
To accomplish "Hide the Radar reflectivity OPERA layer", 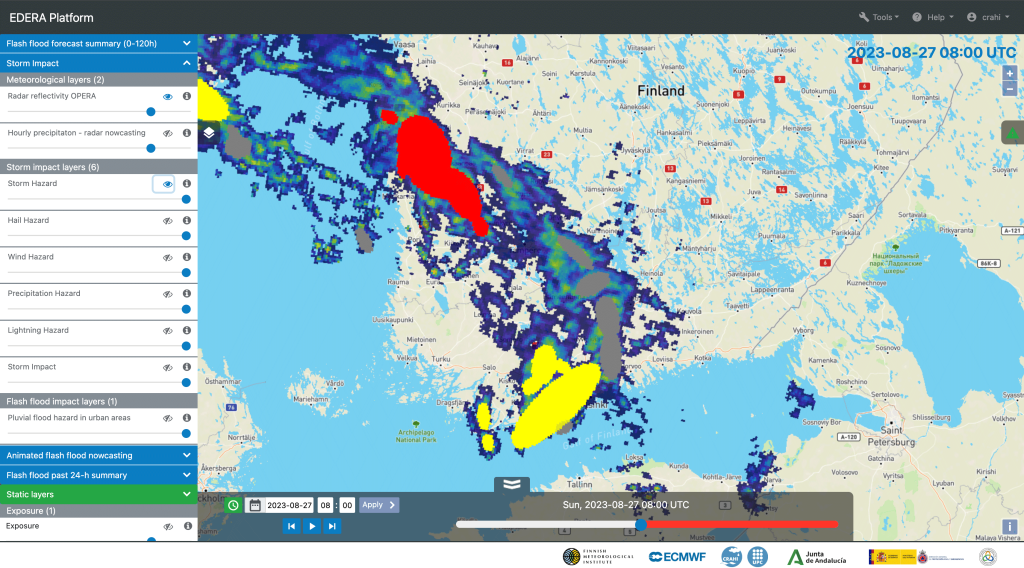I will coord(168,96).
